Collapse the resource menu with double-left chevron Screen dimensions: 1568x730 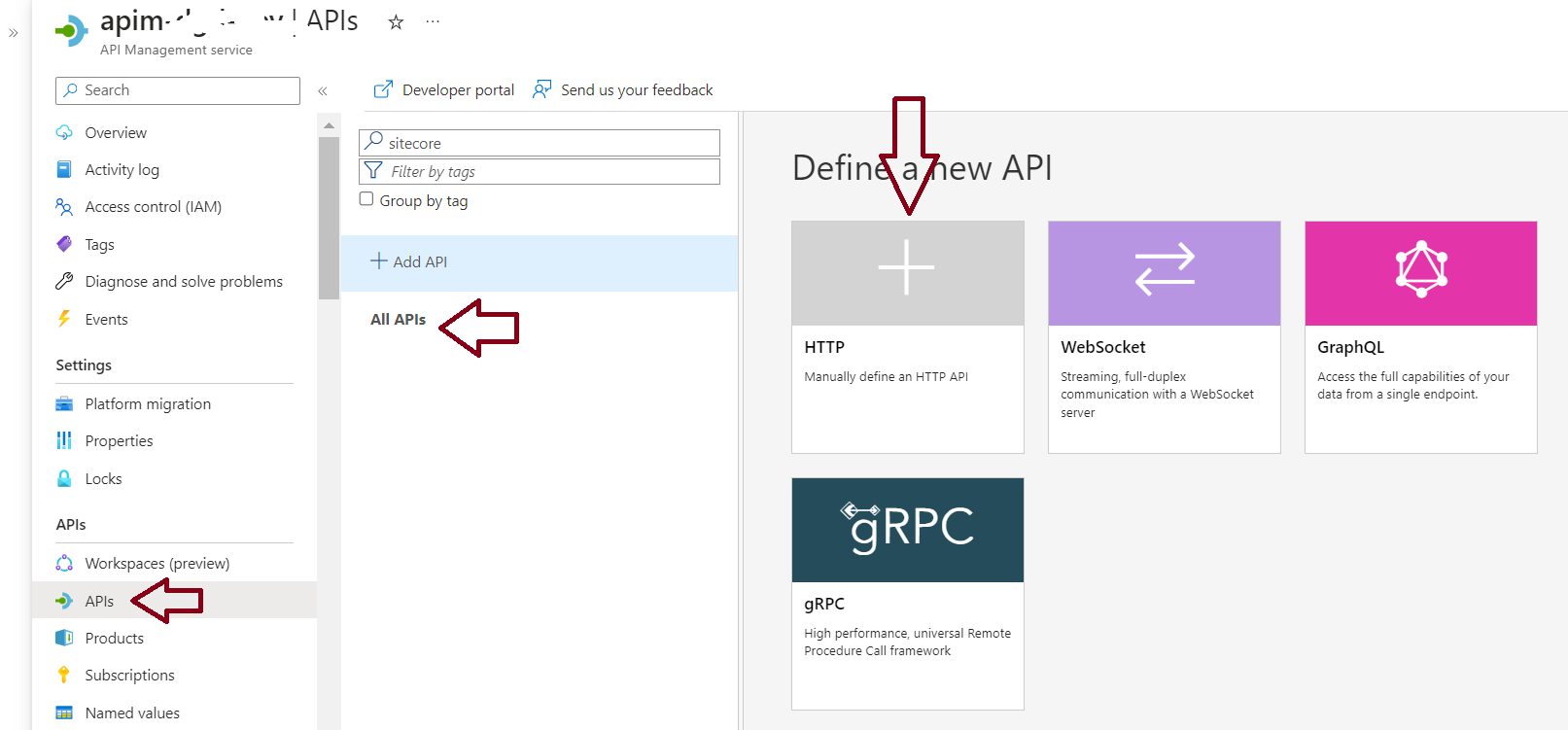323,91
